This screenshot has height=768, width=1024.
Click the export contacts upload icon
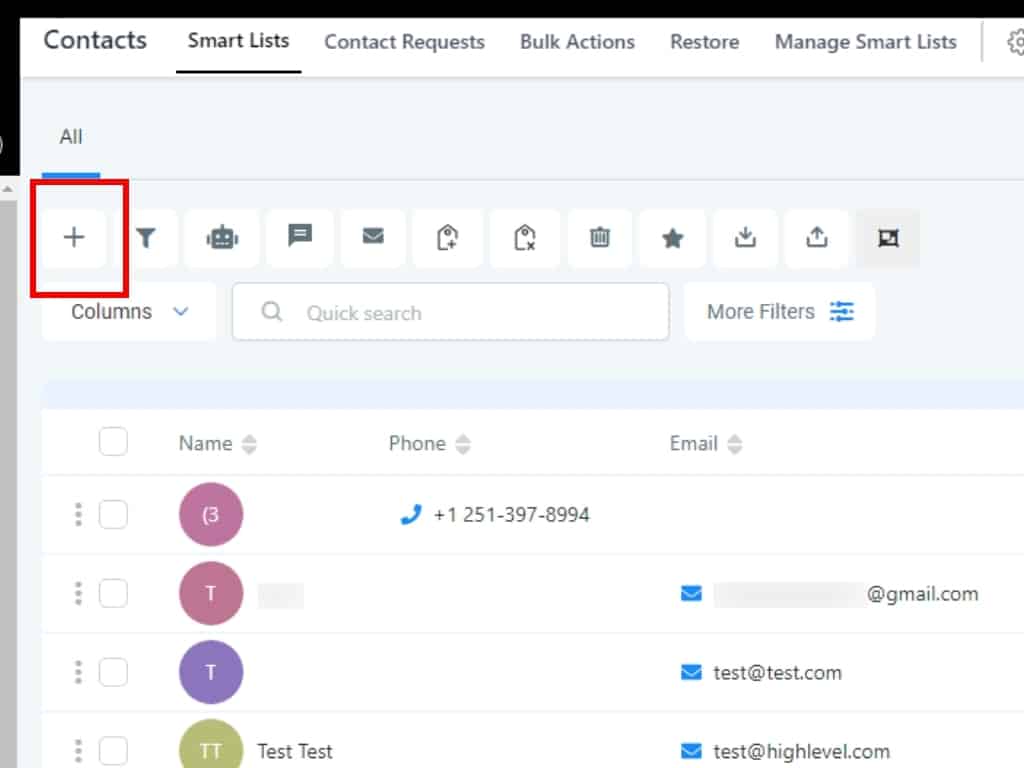817,238
